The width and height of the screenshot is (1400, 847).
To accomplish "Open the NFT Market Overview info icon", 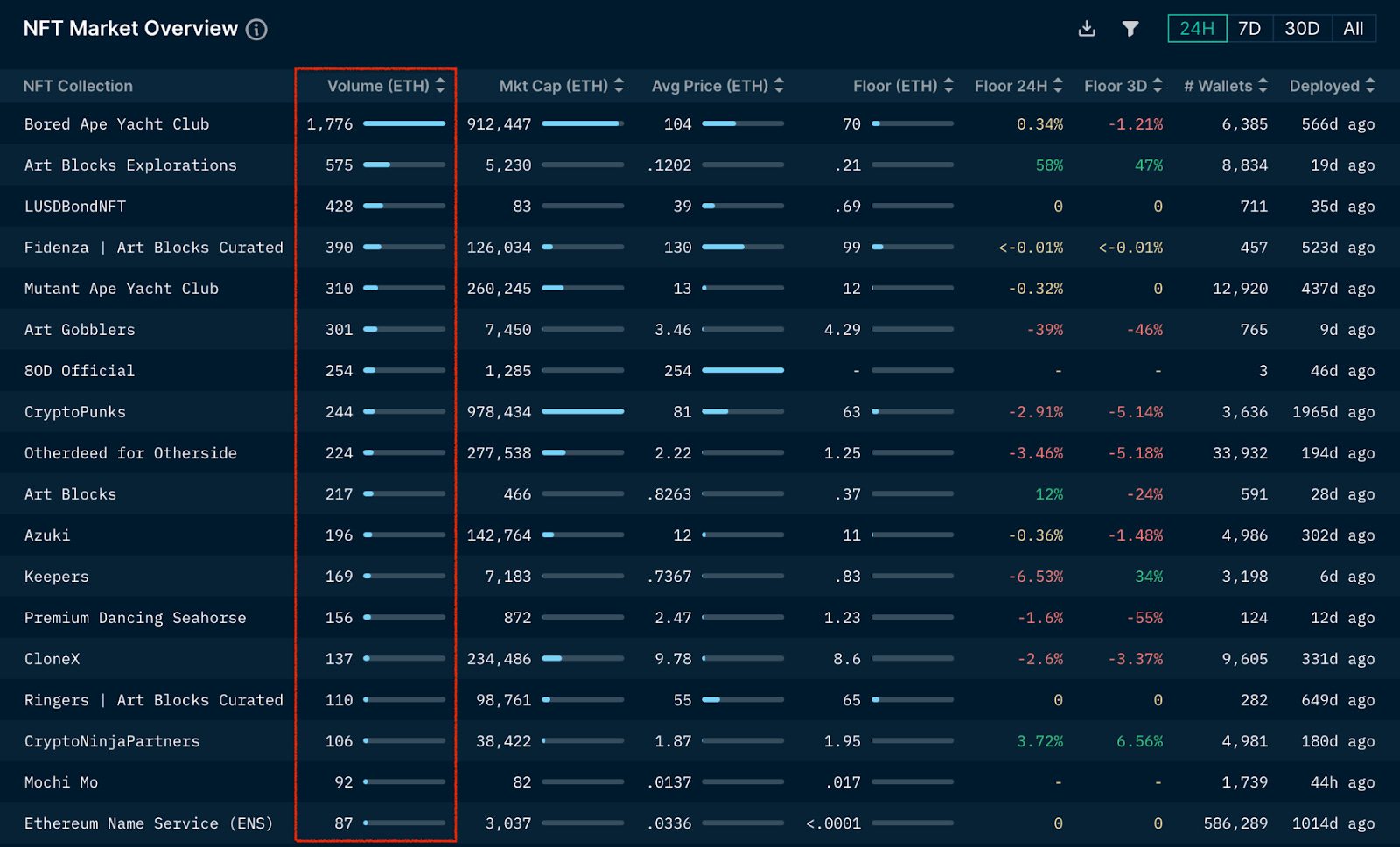I will click(x=256, y=30).
